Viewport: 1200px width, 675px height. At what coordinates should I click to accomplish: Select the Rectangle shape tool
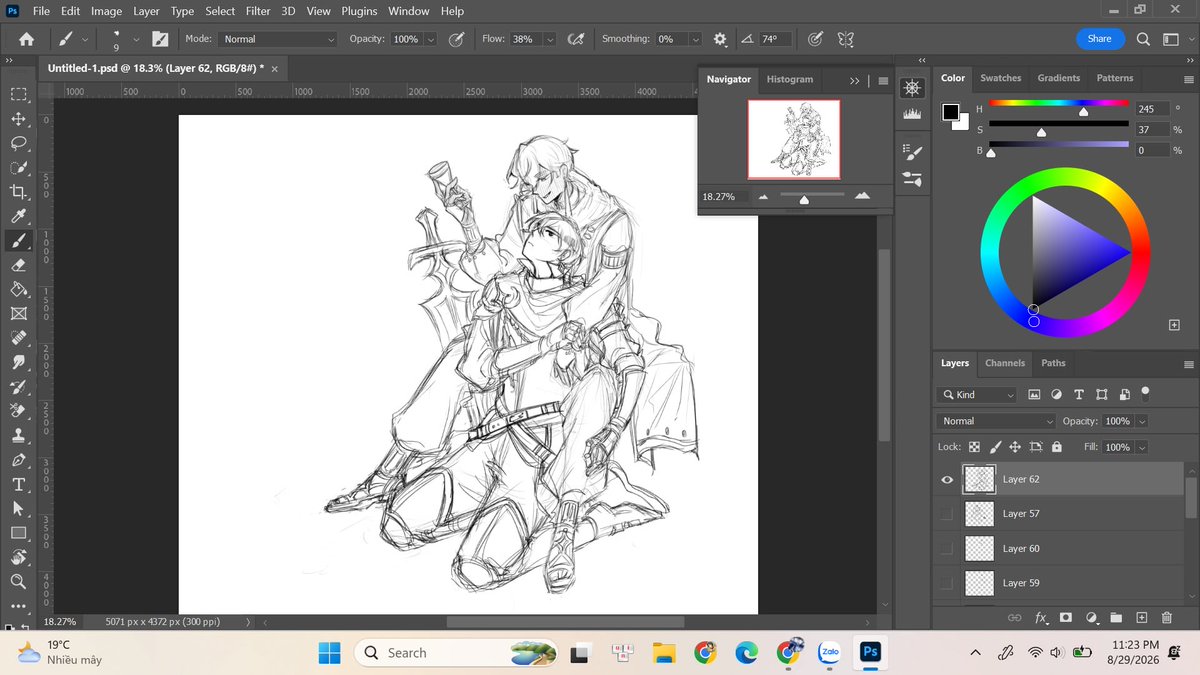click(x=18, y=533)
